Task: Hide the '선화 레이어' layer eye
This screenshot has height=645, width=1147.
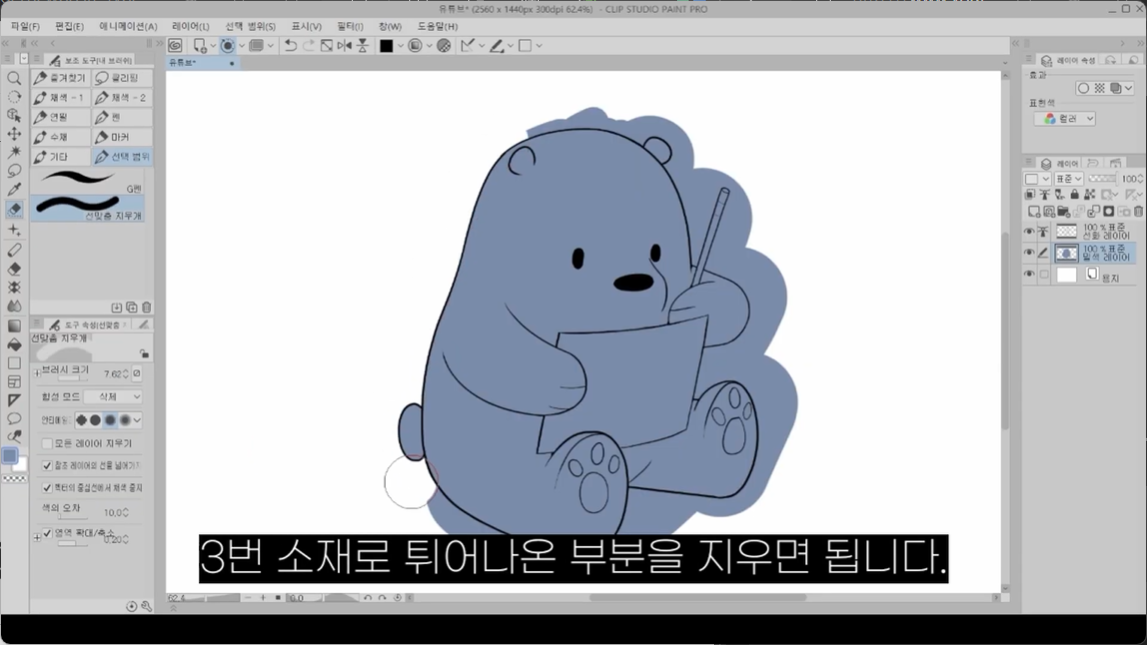Action: click(1029, 231)
